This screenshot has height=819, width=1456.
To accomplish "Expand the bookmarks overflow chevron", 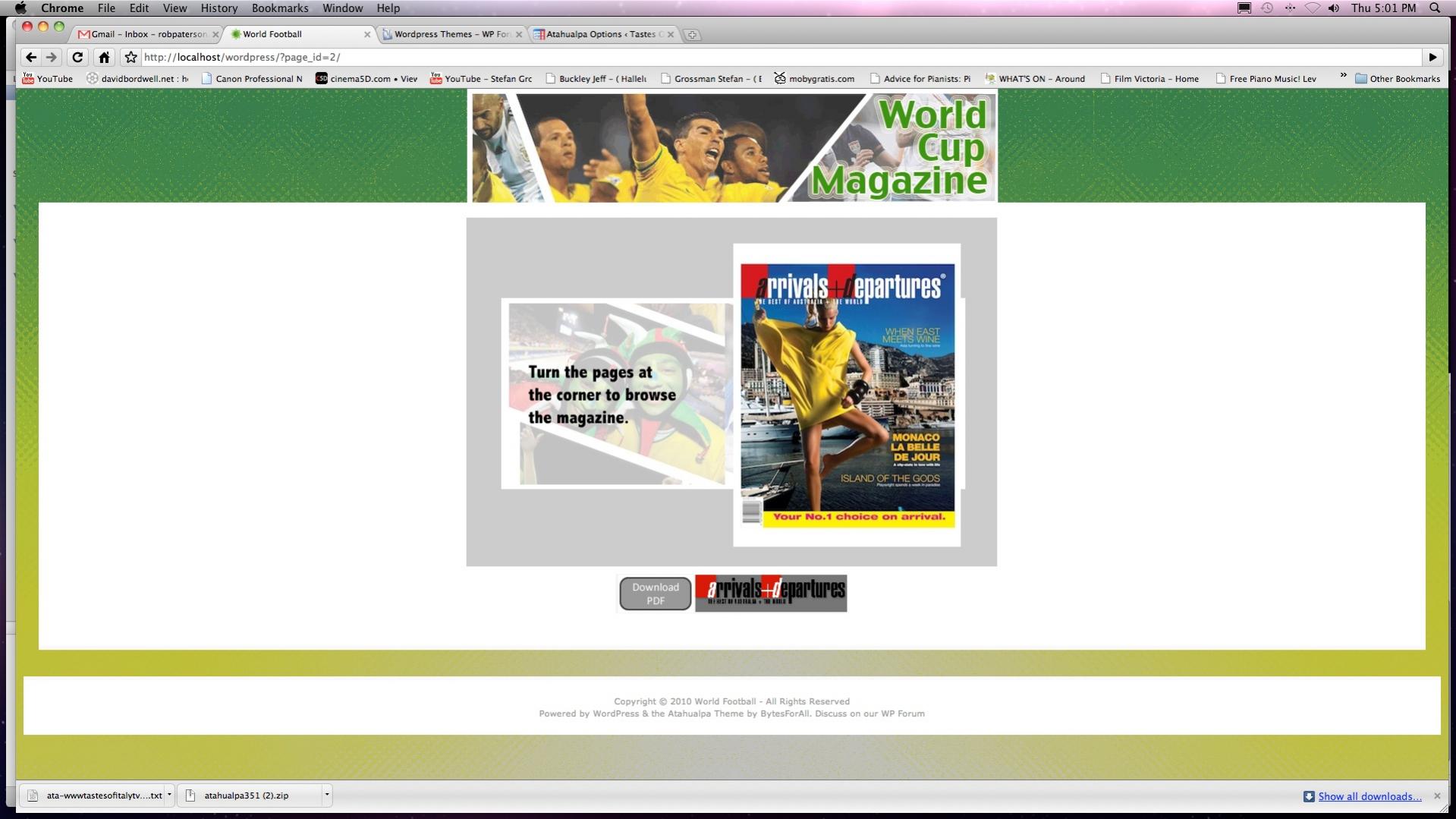I will point(1343,75).
